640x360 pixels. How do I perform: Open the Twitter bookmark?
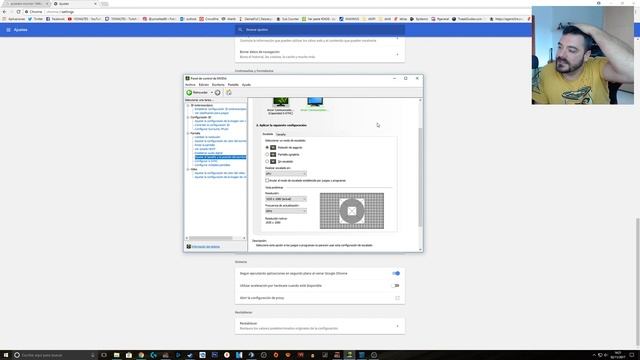[x=36, y=19]
